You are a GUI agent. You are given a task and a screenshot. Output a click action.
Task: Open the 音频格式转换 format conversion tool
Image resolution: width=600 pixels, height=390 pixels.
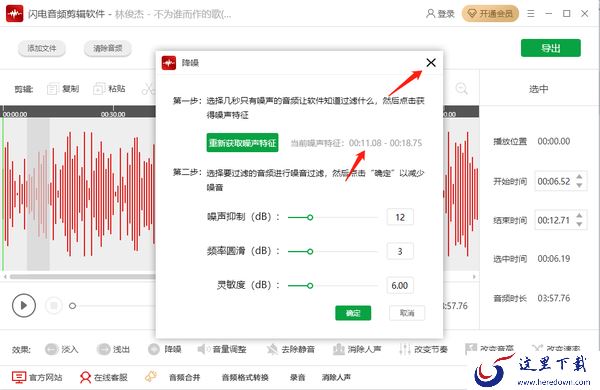[x=245, y=377]
